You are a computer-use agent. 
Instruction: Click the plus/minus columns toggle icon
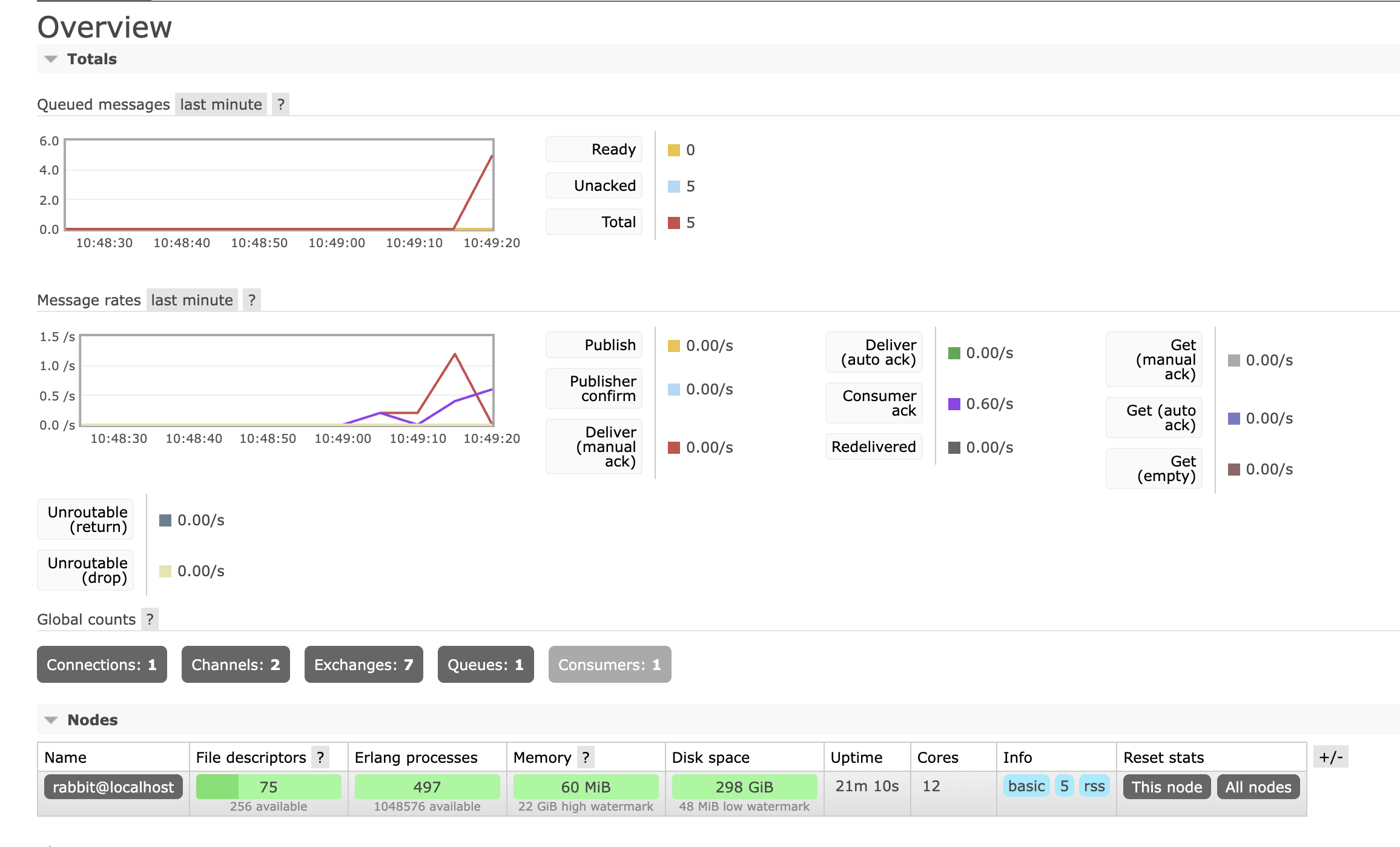point(1330,757)
